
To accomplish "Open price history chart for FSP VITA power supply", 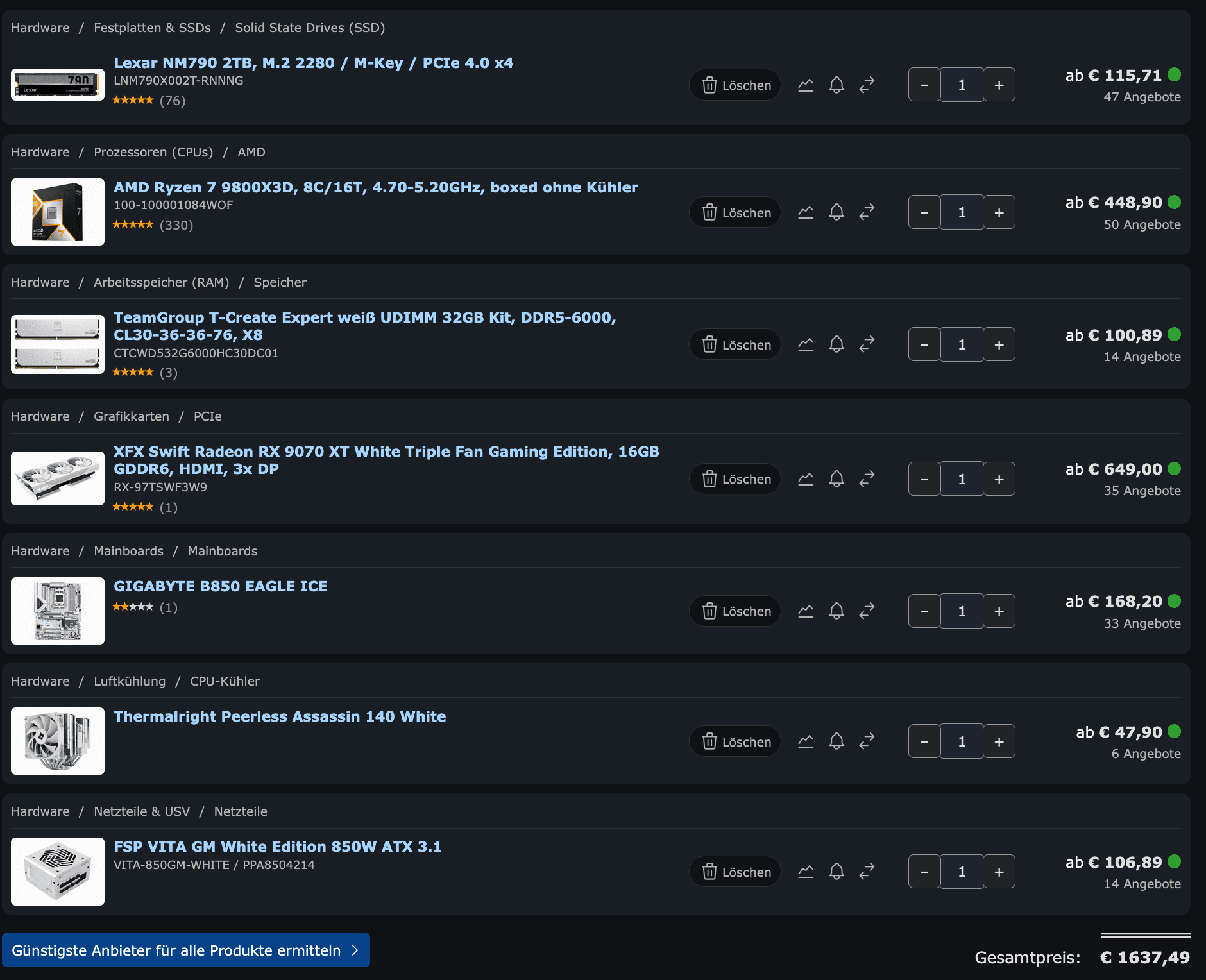I will 806,872.
